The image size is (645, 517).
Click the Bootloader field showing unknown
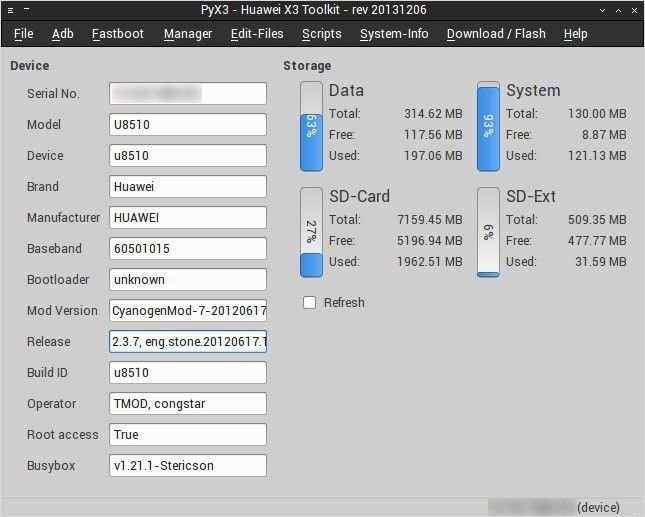point(188,280)
